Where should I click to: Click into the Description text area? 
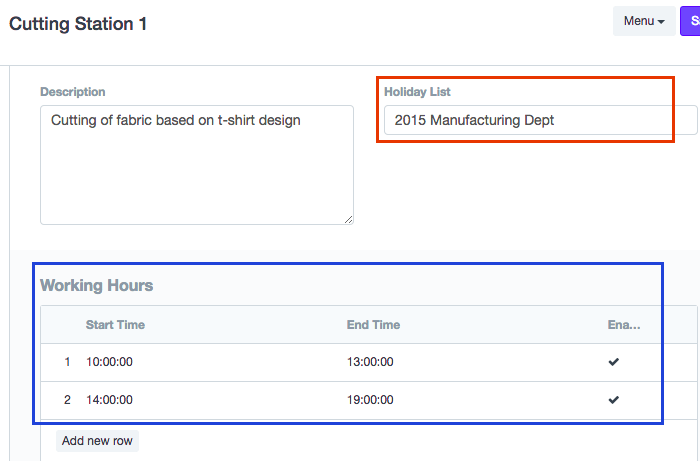pos(196,165)
